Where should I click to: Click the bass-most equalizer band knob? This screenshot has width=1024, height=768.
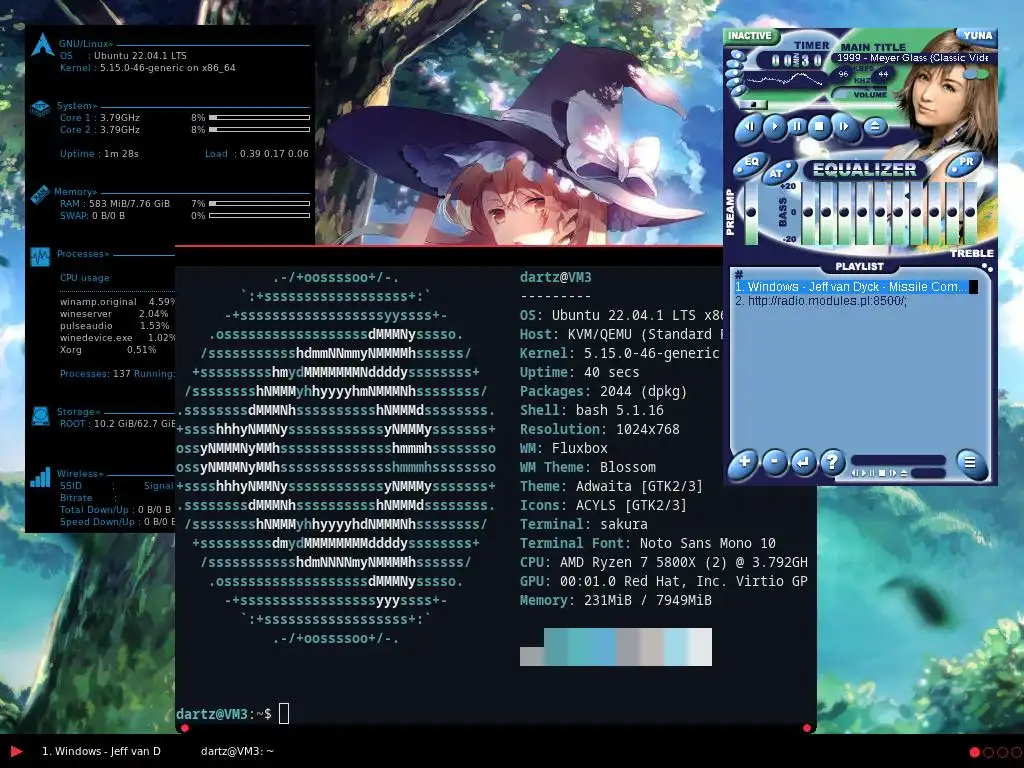pyautogui.click(x=808, y=212)
